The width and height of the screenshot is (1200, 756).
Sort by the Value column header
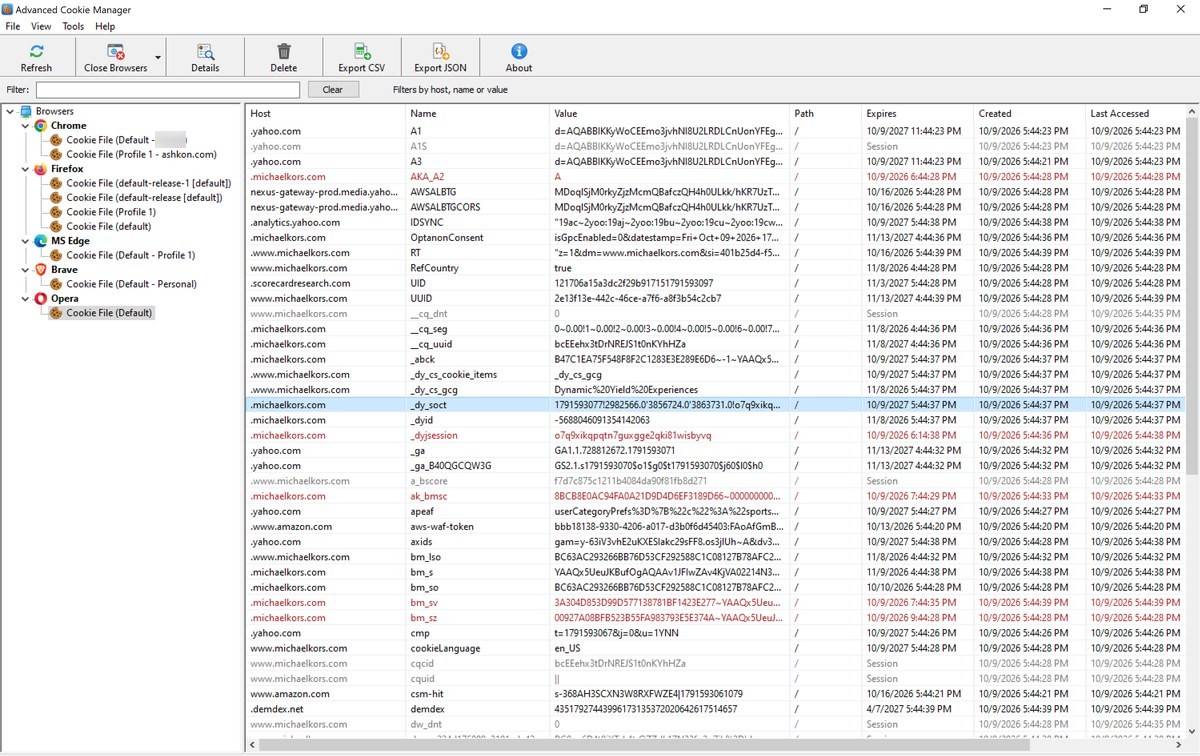669,114
